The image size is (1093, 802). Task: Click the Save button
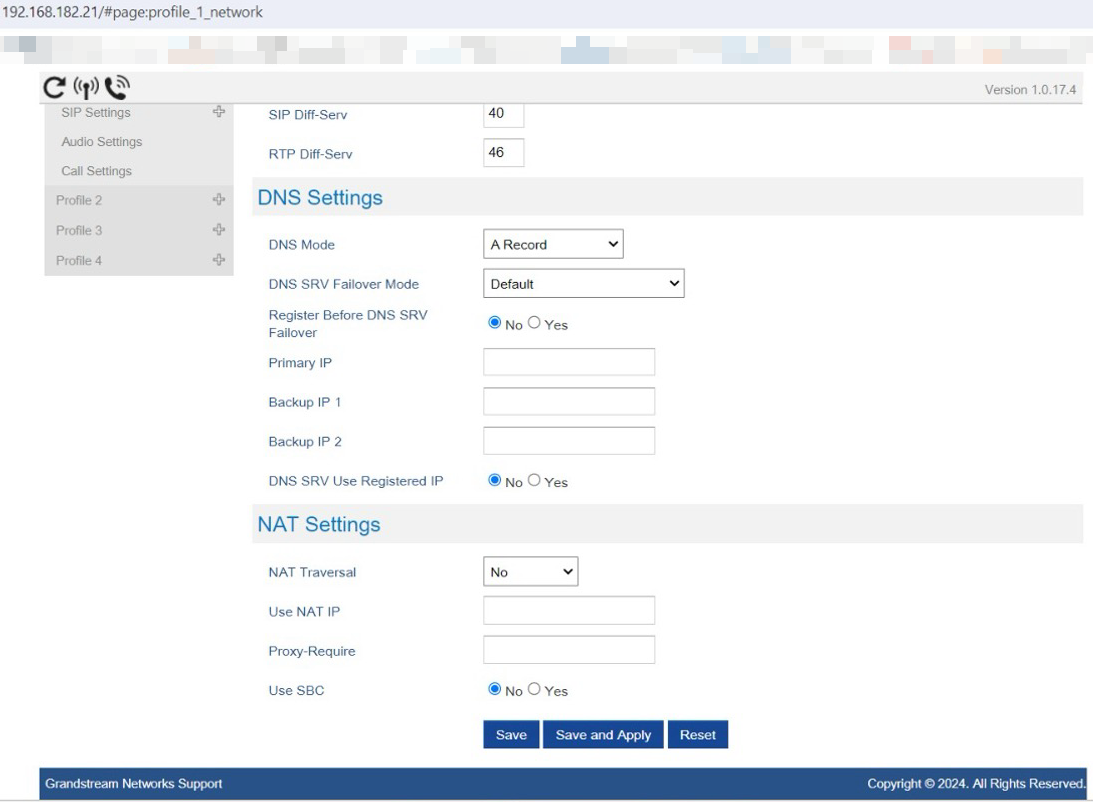(511, 735)
